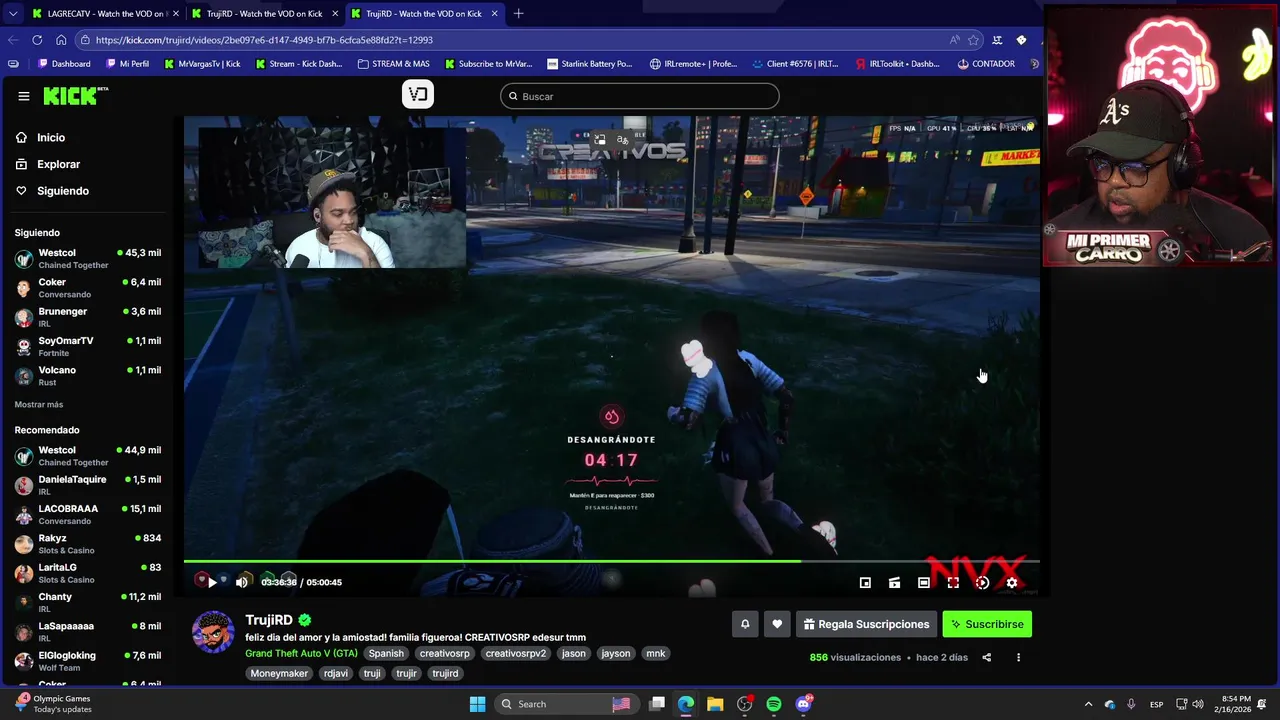This screenshot has height=720, width=1280.
Task: Open a new browser tab
Action: tap(518, 14)
